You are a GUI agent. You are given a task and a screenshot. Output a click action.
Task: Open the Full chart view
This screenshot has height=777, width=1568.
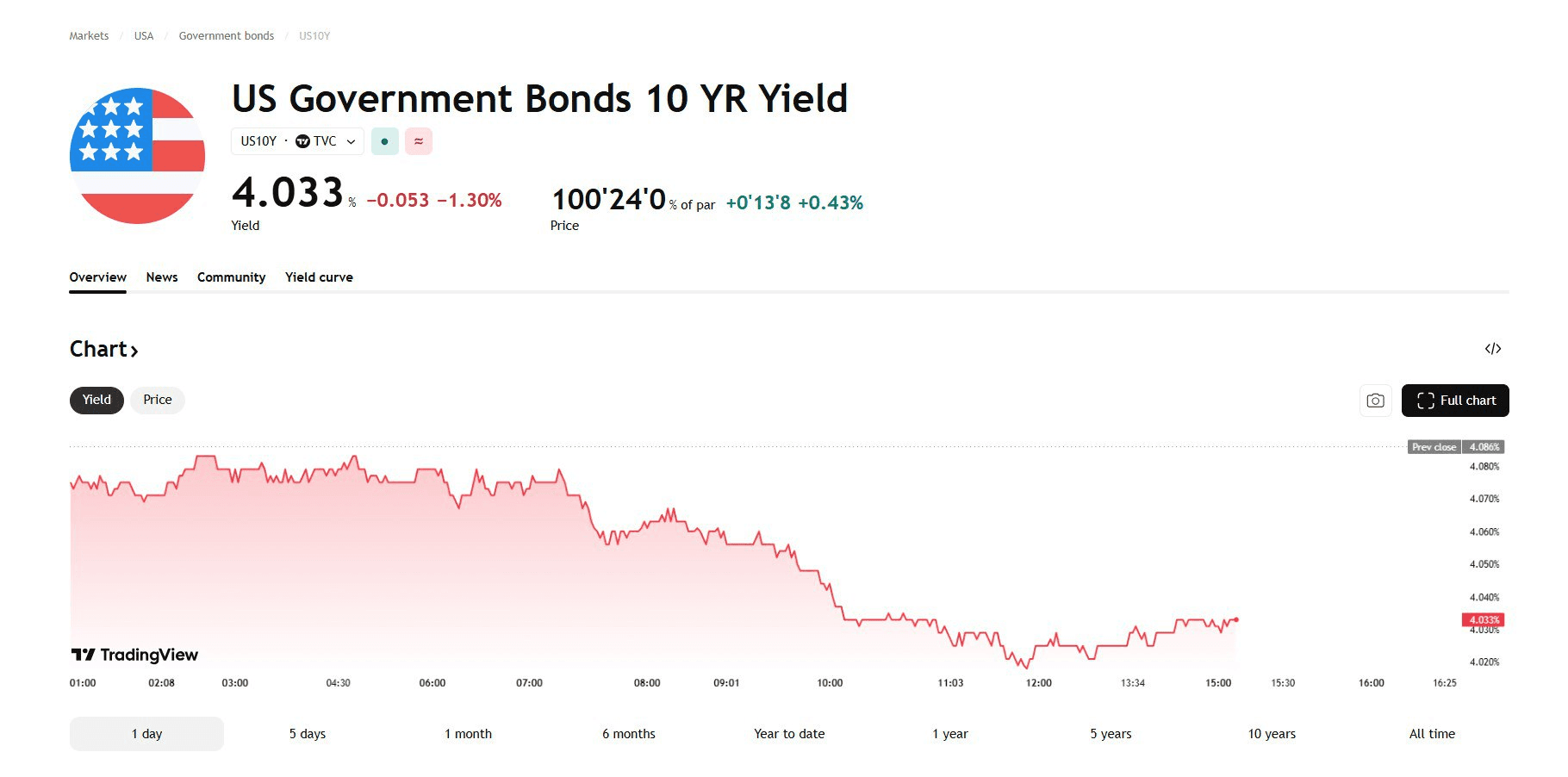(x=1454, y=401)
